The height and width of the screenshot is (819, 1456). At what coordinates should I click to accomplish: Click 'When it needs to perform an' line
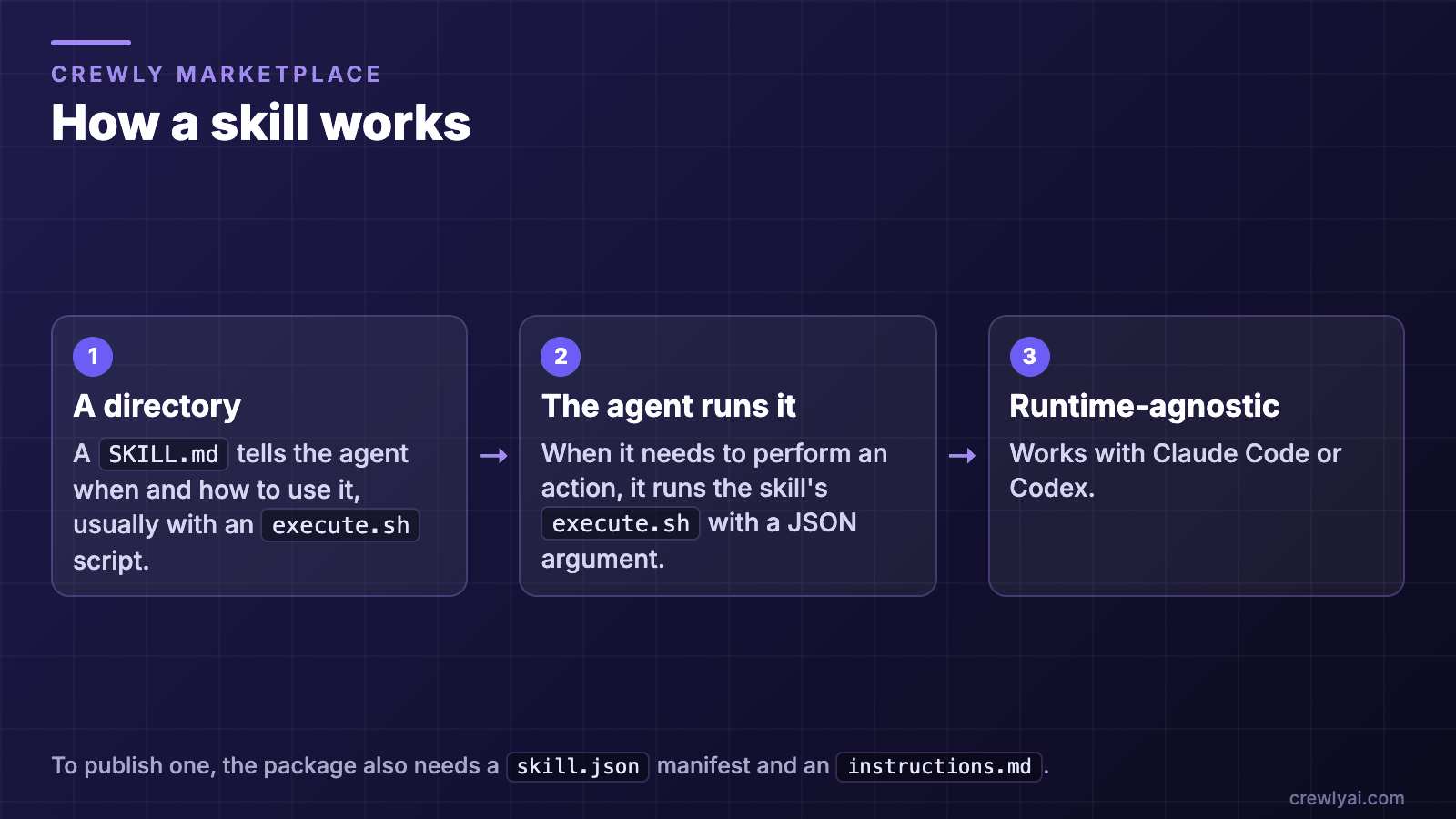pyautogui.click(x=714, y=453)
